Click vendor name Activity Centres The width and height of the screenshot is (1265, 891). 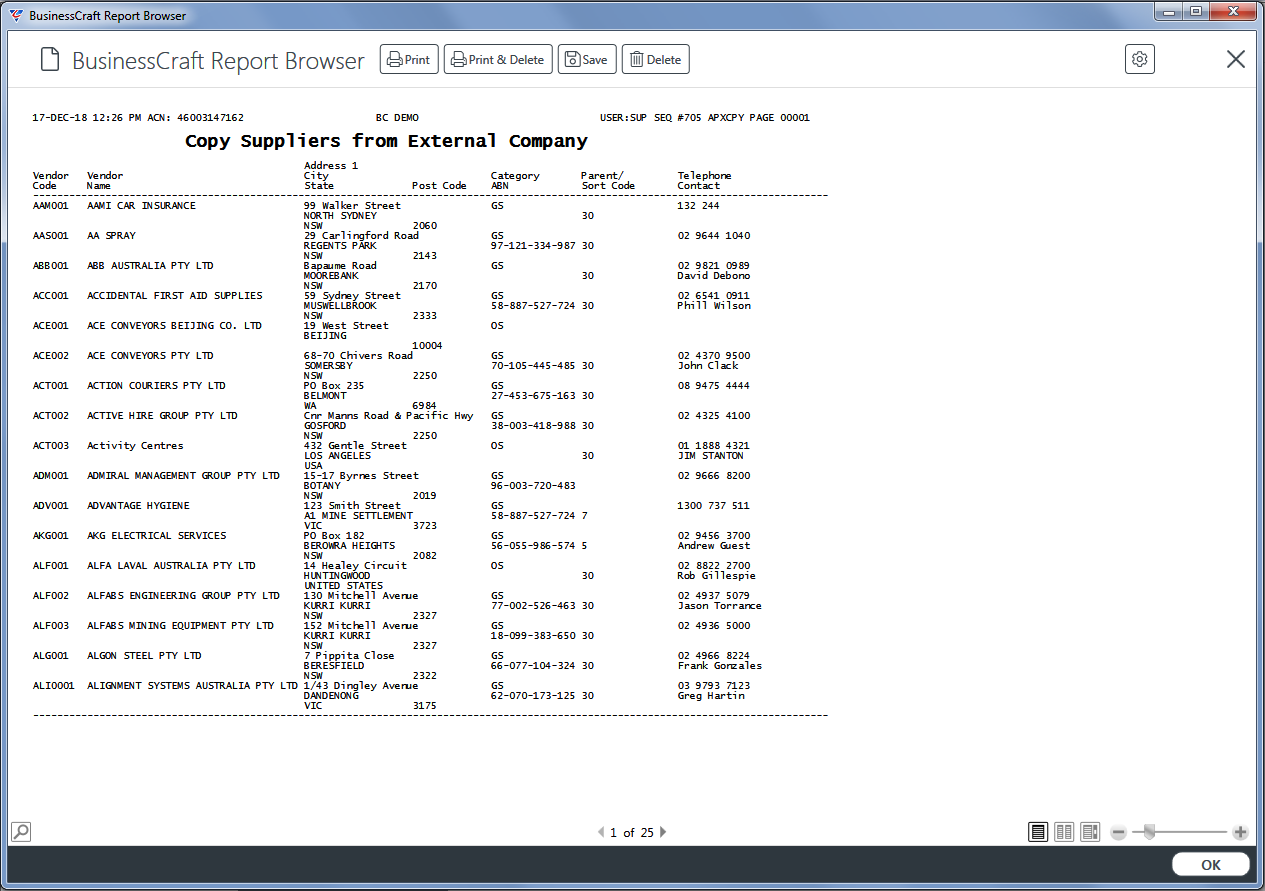pyautogui.click(x=136, y=446)
